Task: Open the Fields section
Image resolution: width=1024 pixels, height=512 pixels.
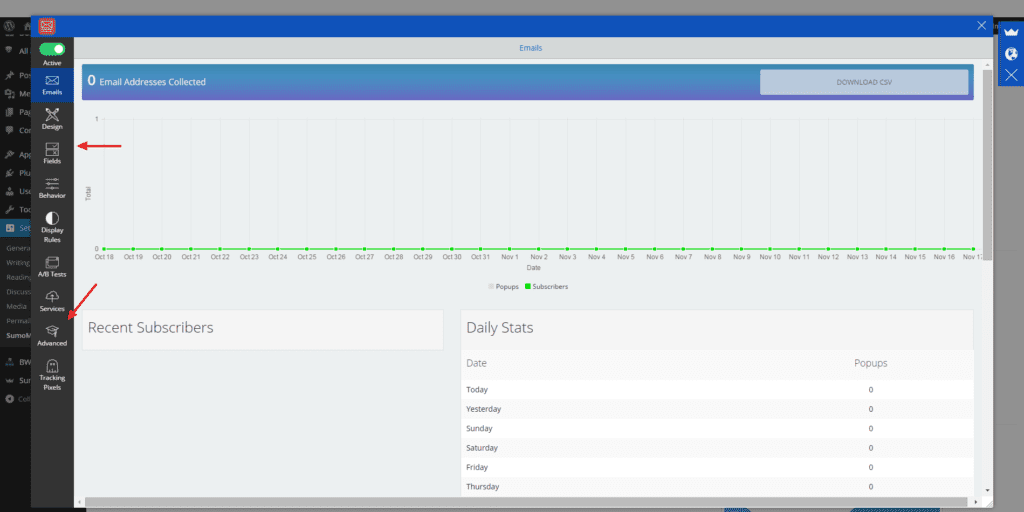Action: tap(52, 153)
